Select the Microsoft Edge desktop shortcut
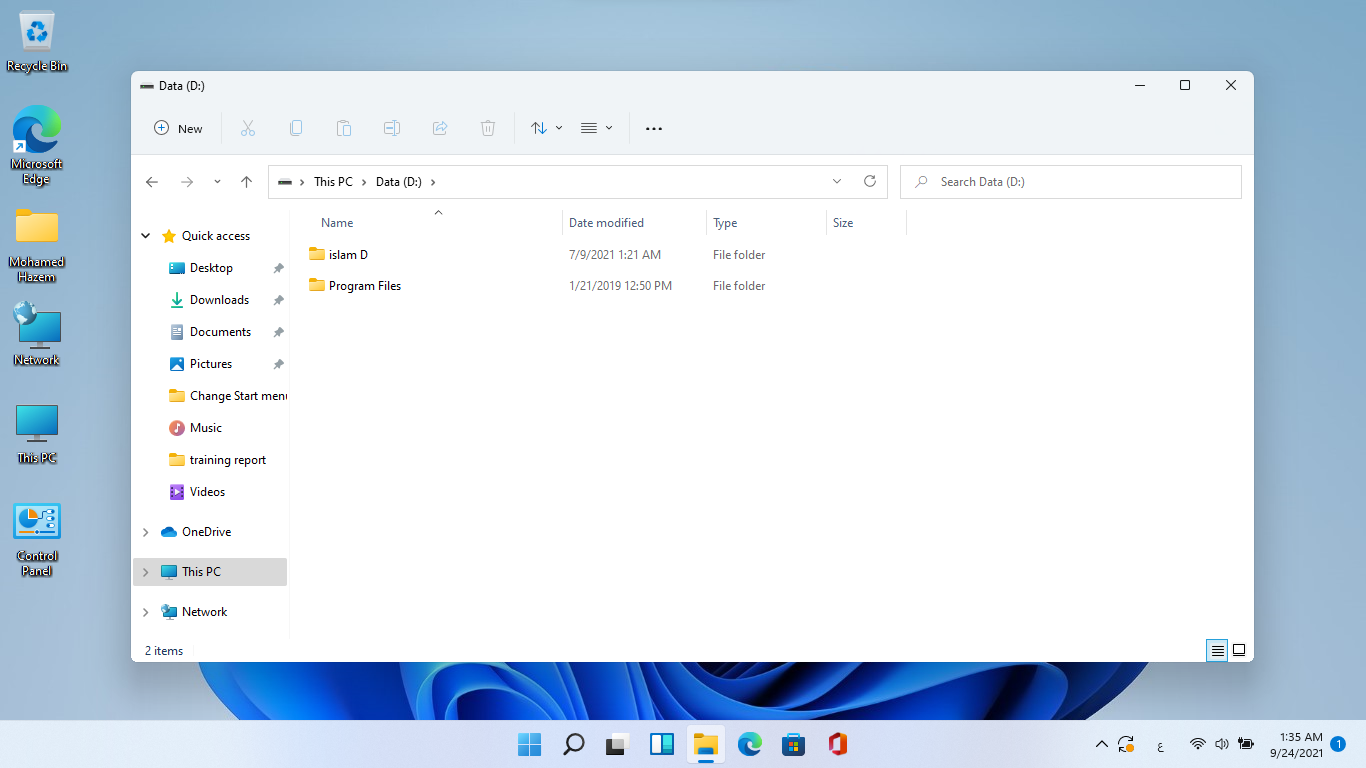The image size is (1366, 768). [37, 145]
